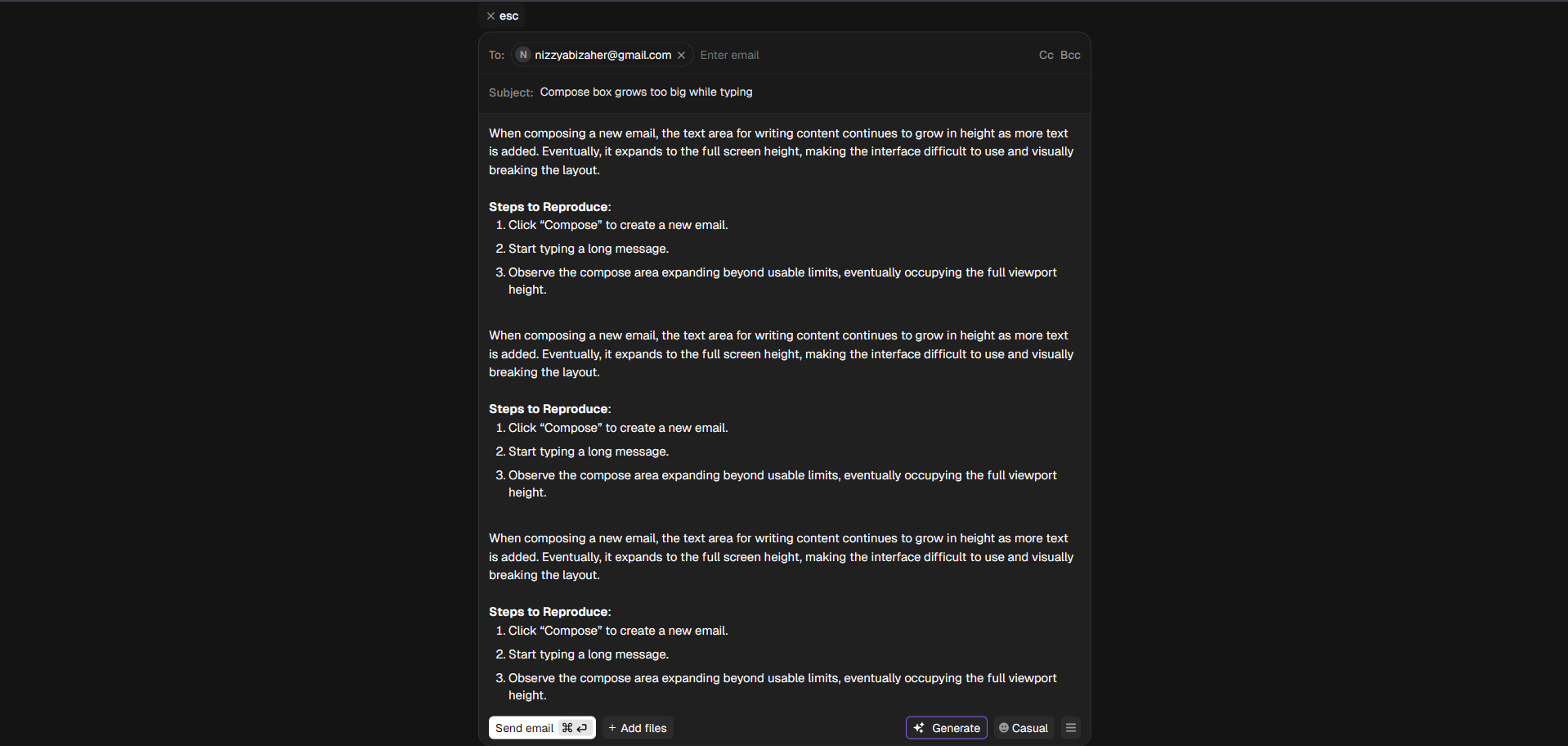Click the sparkle icon on Generate
1568x746 pixels.
919,728
